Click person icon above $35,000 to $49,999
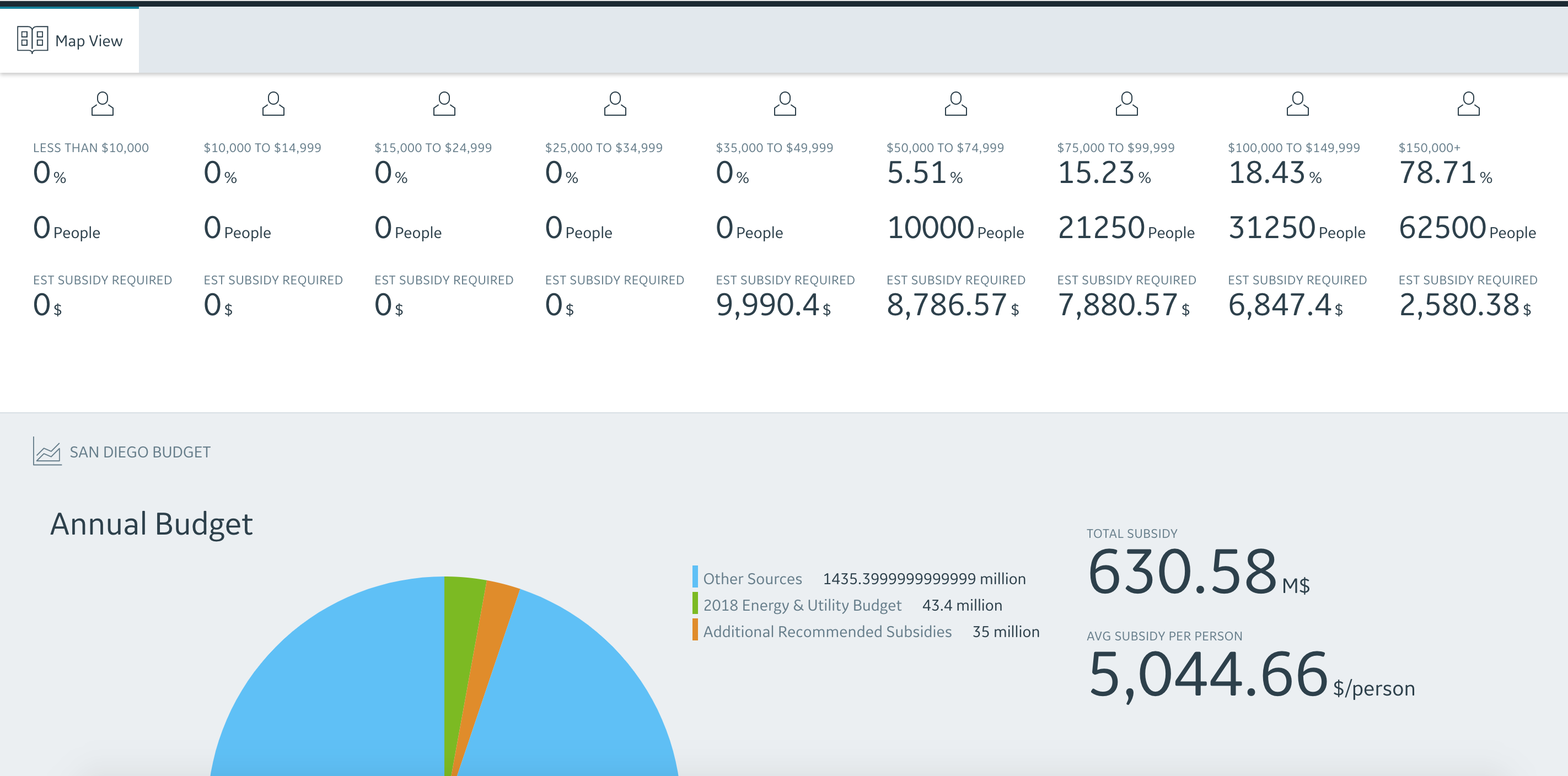Viewport: 1568px width, 776px height. click(x=785, y=104)
